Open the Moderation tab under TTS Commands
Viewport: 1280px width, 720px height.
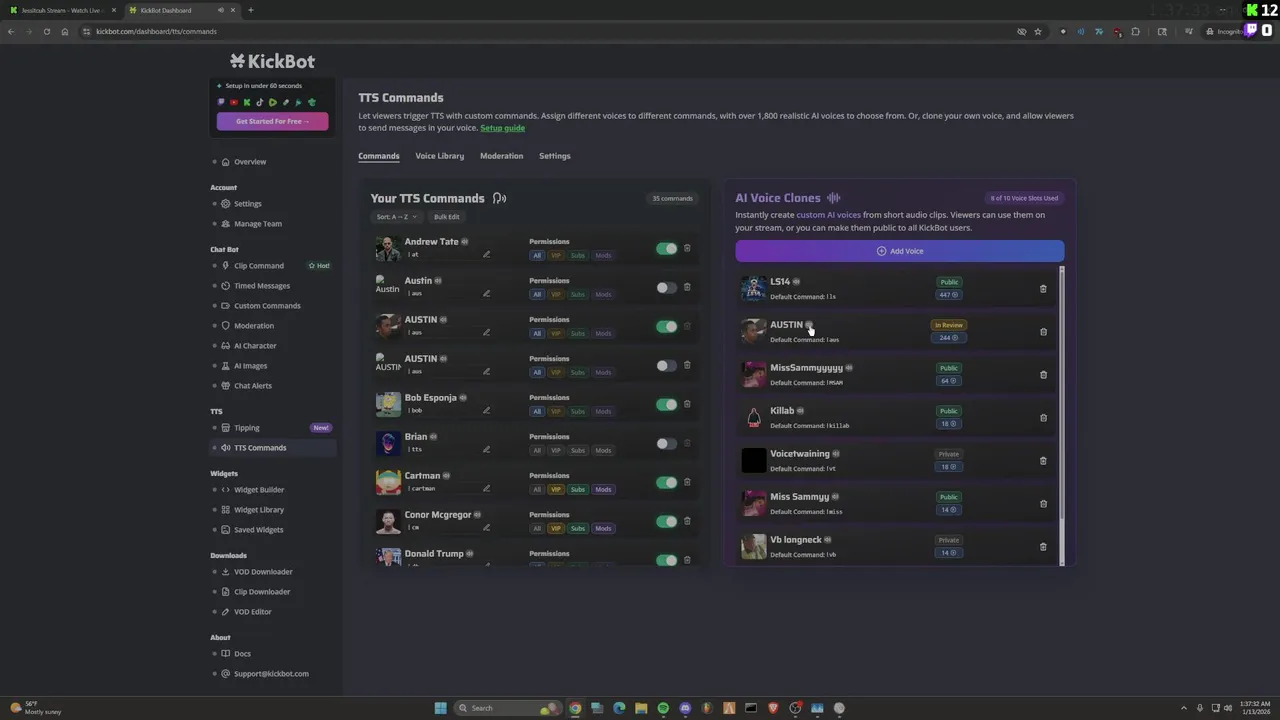[x=501, y=156]
